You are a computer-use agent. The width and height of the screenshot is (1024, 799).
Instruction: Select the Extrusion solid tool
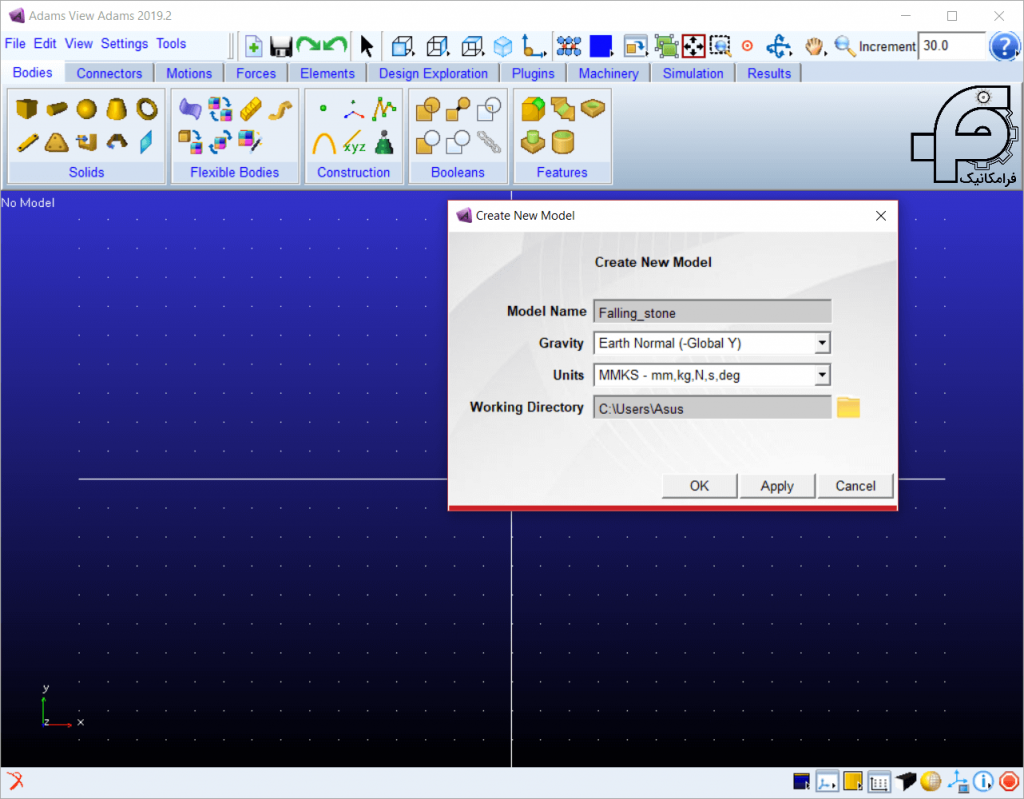point(86,142)
